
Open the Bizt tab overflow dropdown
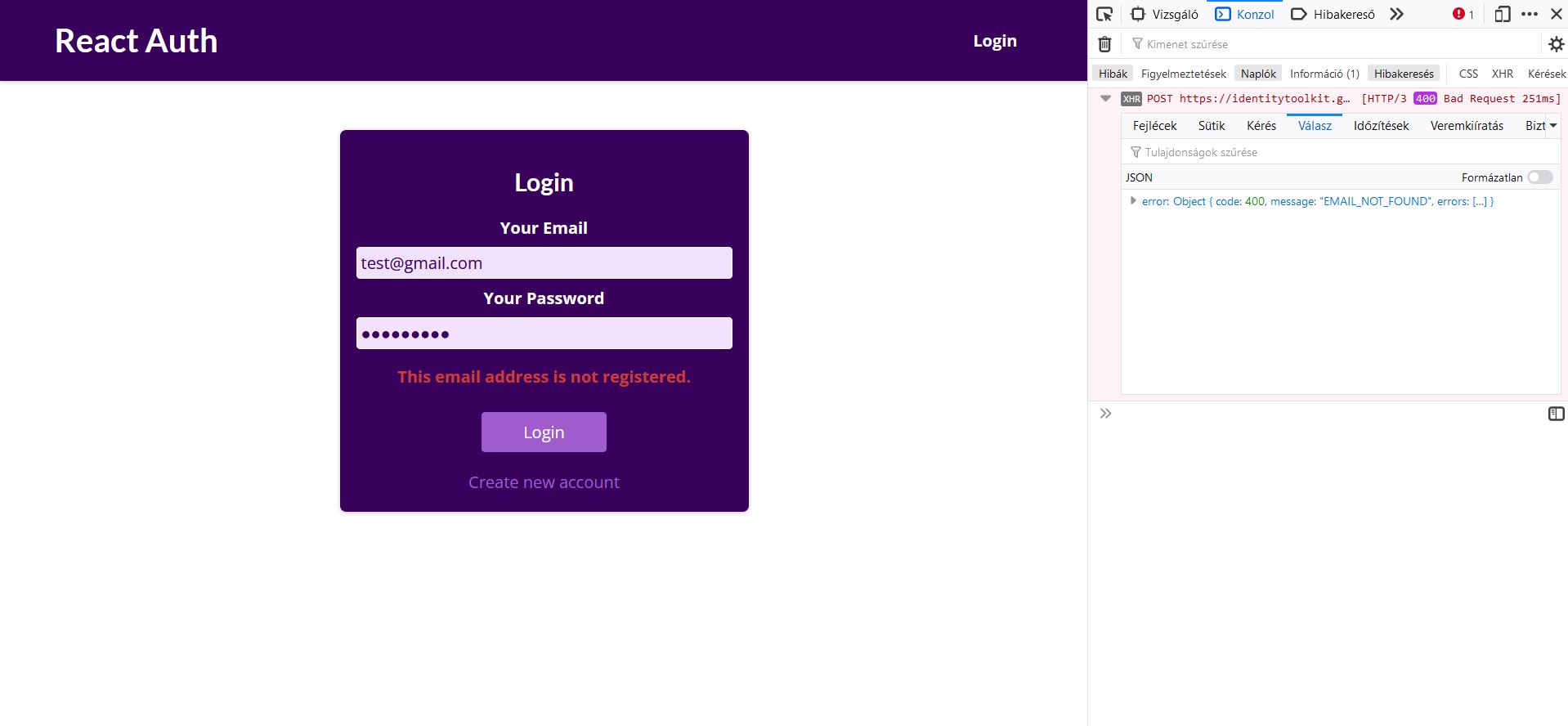(1541, 126)
